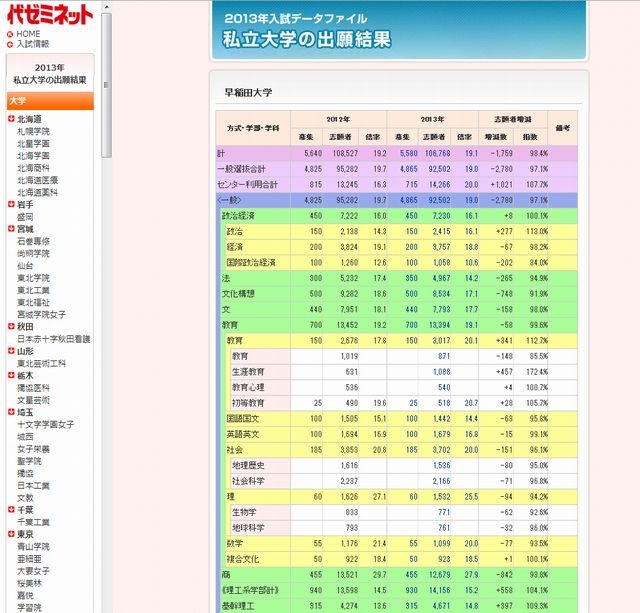Select the 国際政治経済 row label
This screenshot has width=640, height=613.
251,262
